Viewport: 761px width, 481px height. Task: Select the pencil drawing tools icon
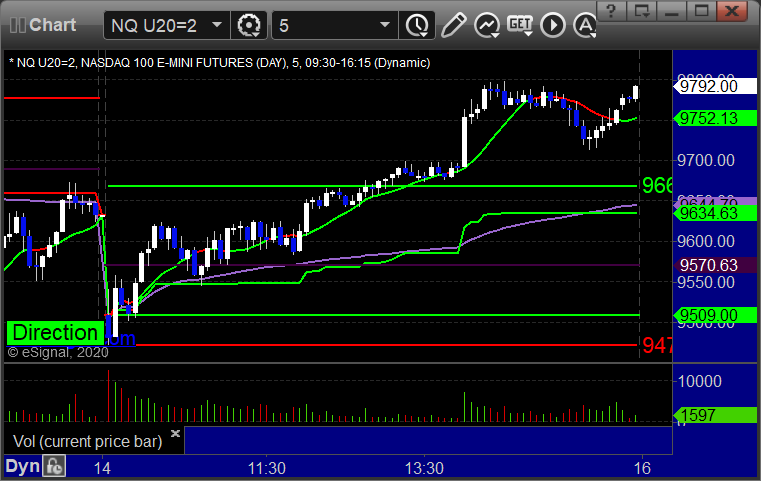point(454,25)
